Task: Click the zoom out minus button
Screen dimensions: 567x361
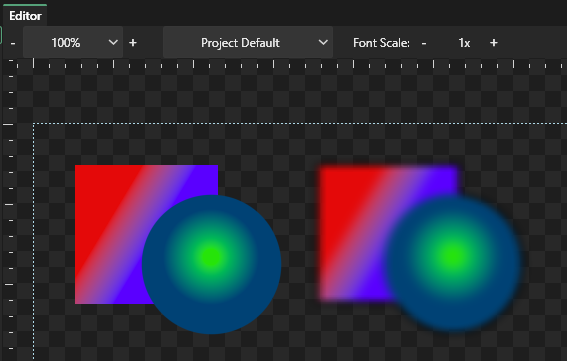Action: pos(13,43)
